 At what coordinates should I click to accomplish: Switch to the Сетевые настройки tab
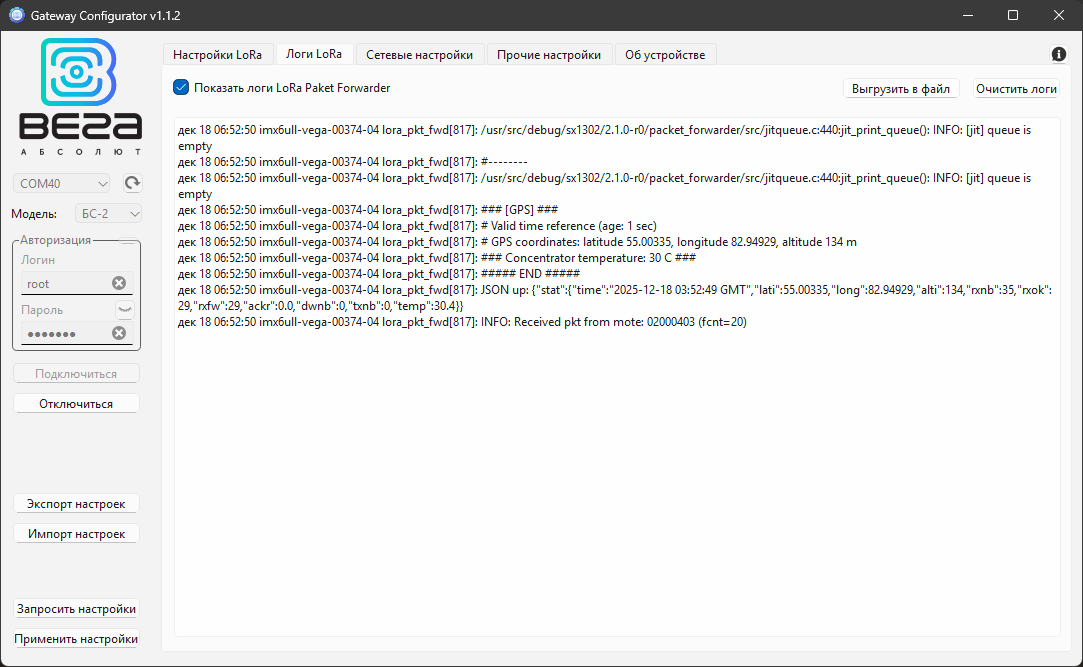[x=419, y=54]
